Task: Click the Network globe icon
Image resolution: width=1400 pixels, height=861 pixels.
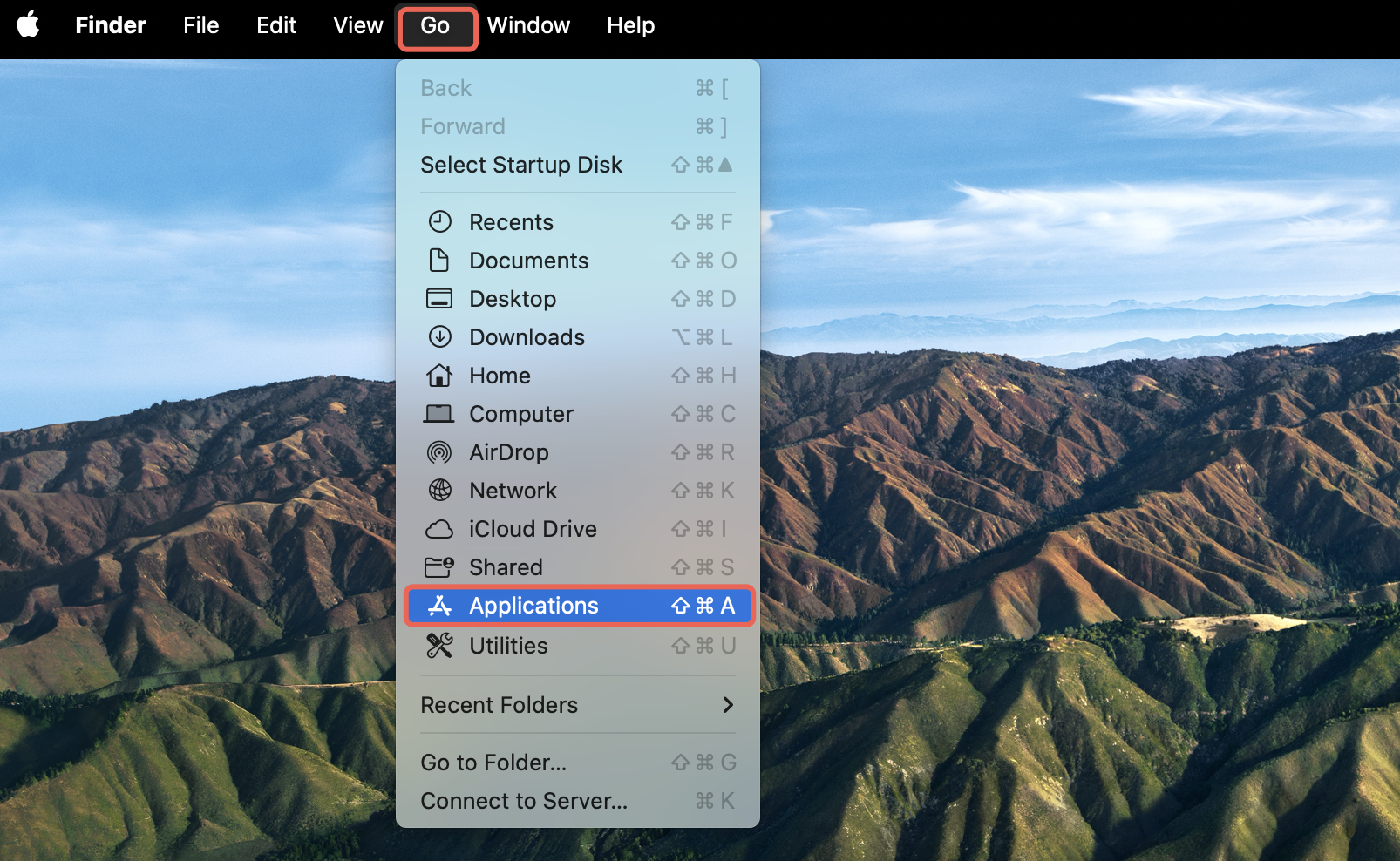Action: pos(440,490)
